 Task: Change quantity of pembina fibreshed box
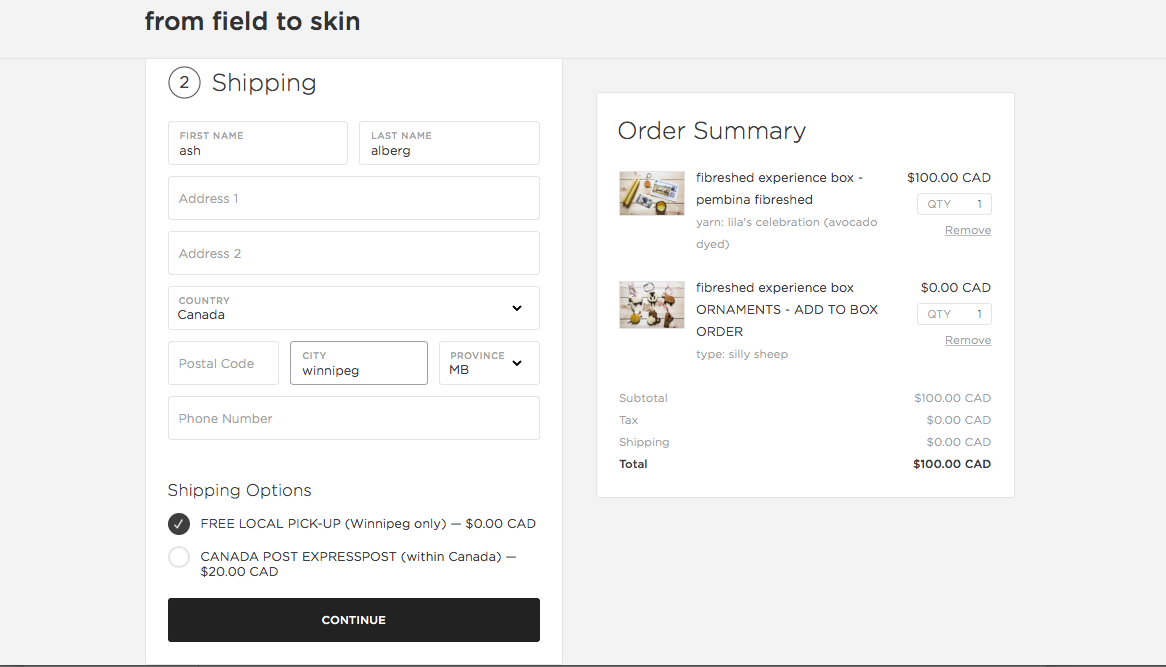pyautogui.click(x=954, y=204)
